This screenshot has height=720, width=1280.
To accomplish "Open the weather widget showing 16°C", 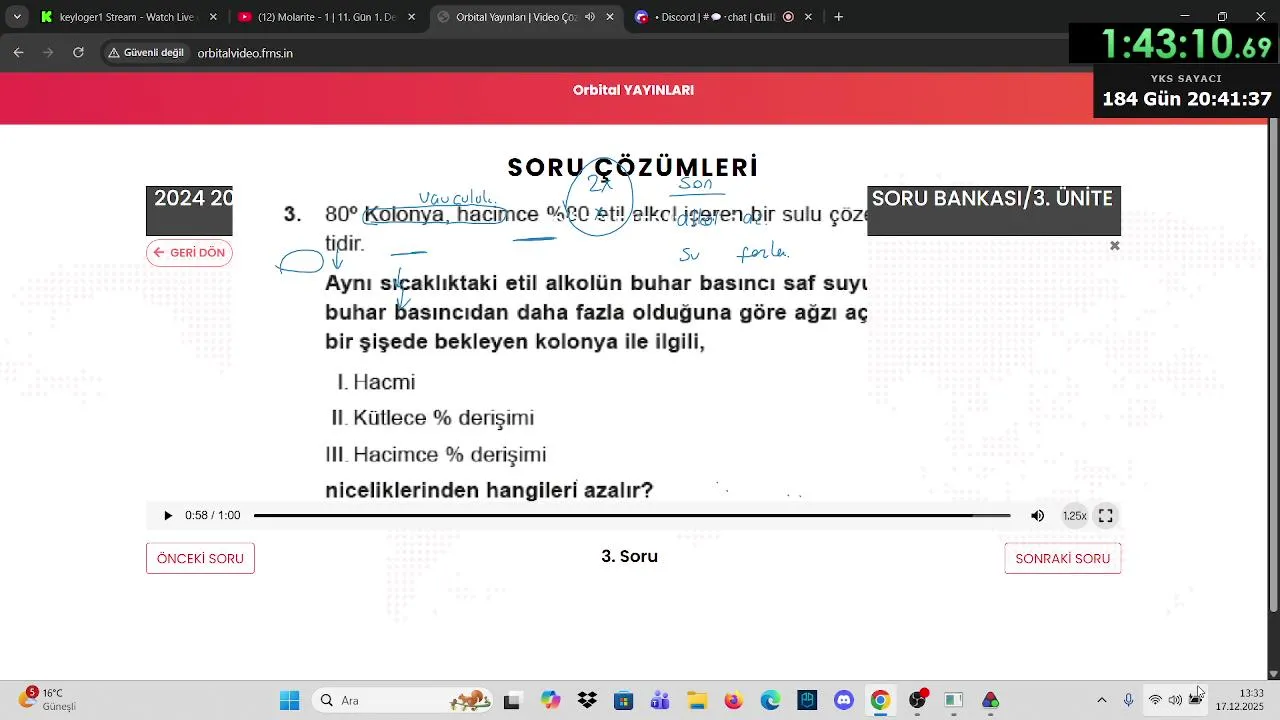I will (49, 699).
